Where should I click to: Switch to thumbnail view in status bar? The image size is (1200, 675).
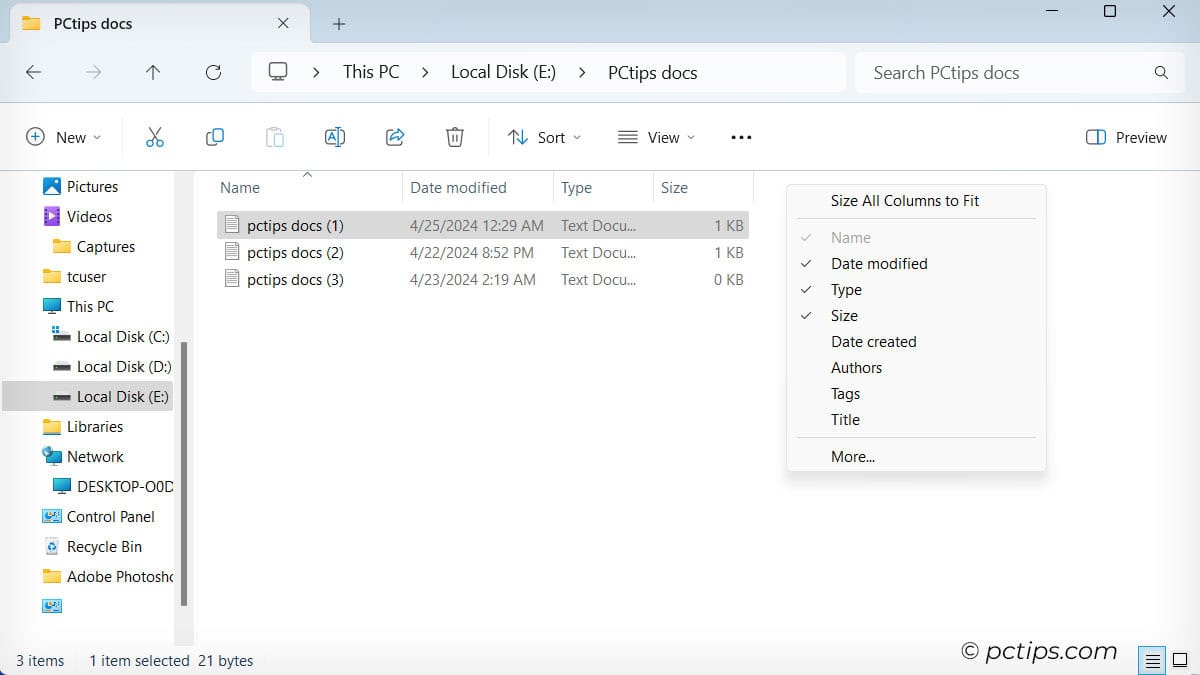[1178, 660]
